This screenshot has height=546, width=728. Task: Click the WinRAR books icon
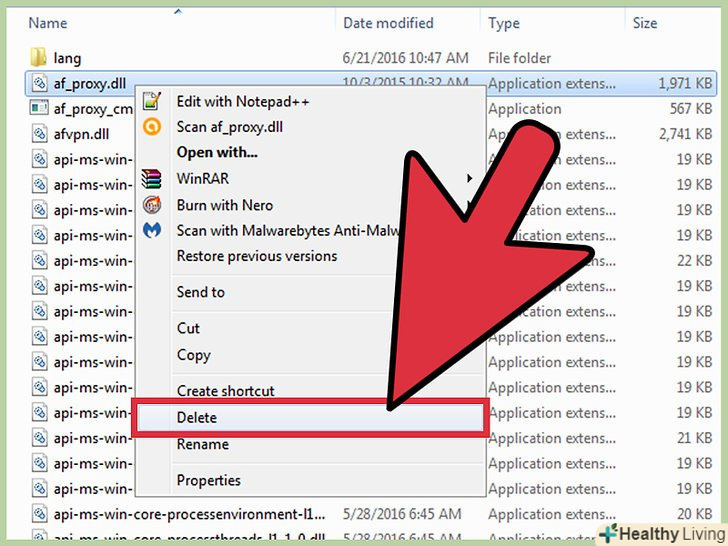(152, 178)
